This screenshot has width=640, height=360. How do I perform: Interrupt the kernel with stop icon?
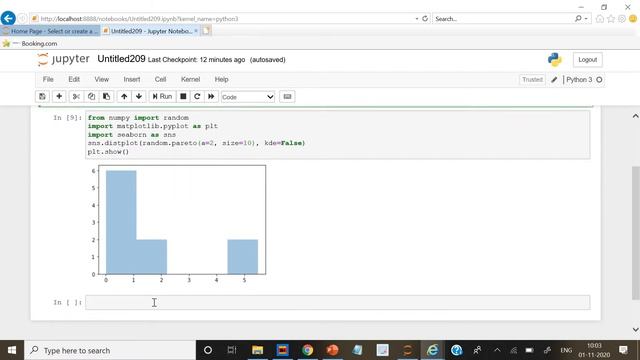pyautogui.click(x=183, y=96)
